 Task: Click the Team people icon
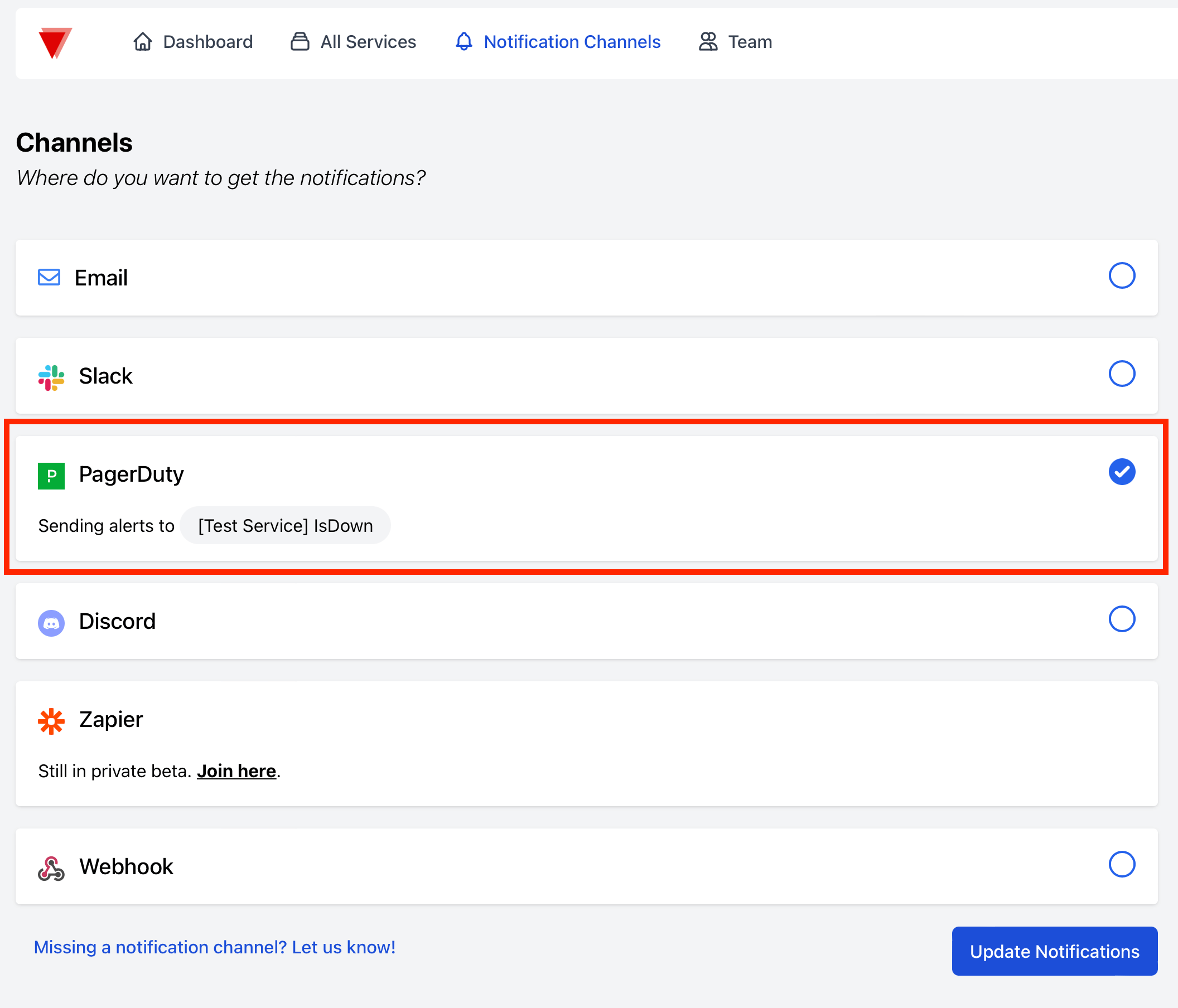point(708,41)
